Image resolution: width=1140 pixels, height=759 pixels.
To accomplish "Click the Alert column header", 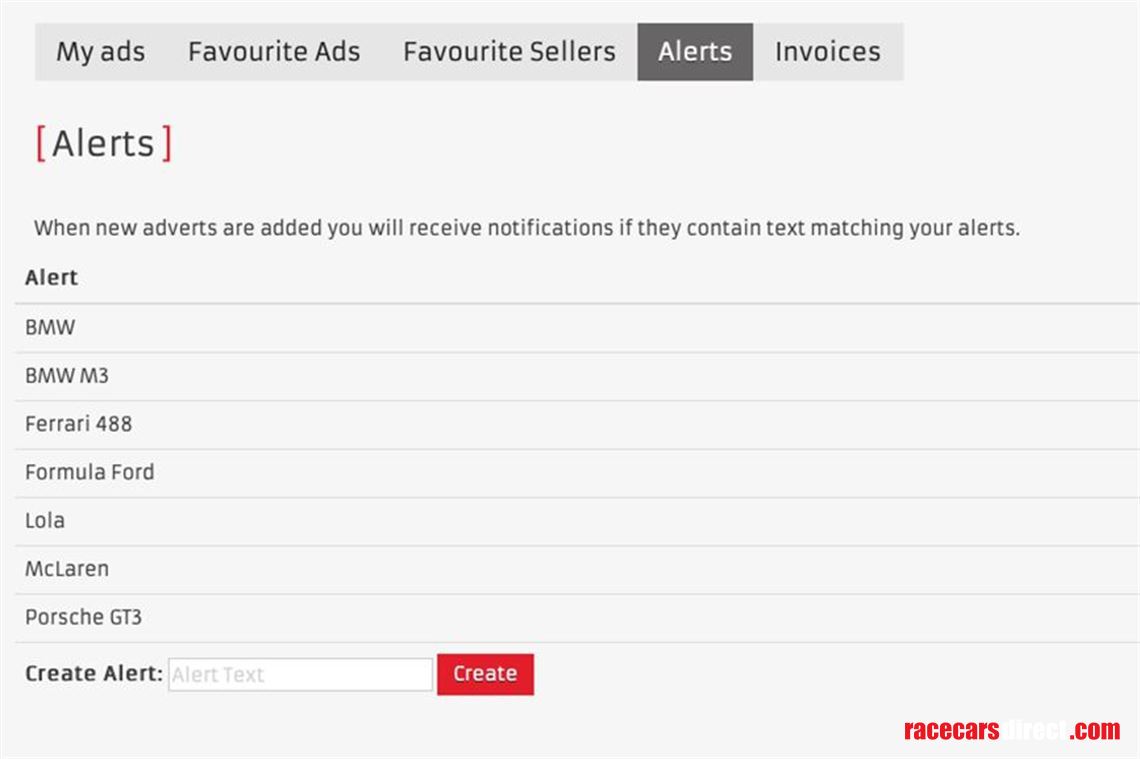I will [x=51, y=278].
